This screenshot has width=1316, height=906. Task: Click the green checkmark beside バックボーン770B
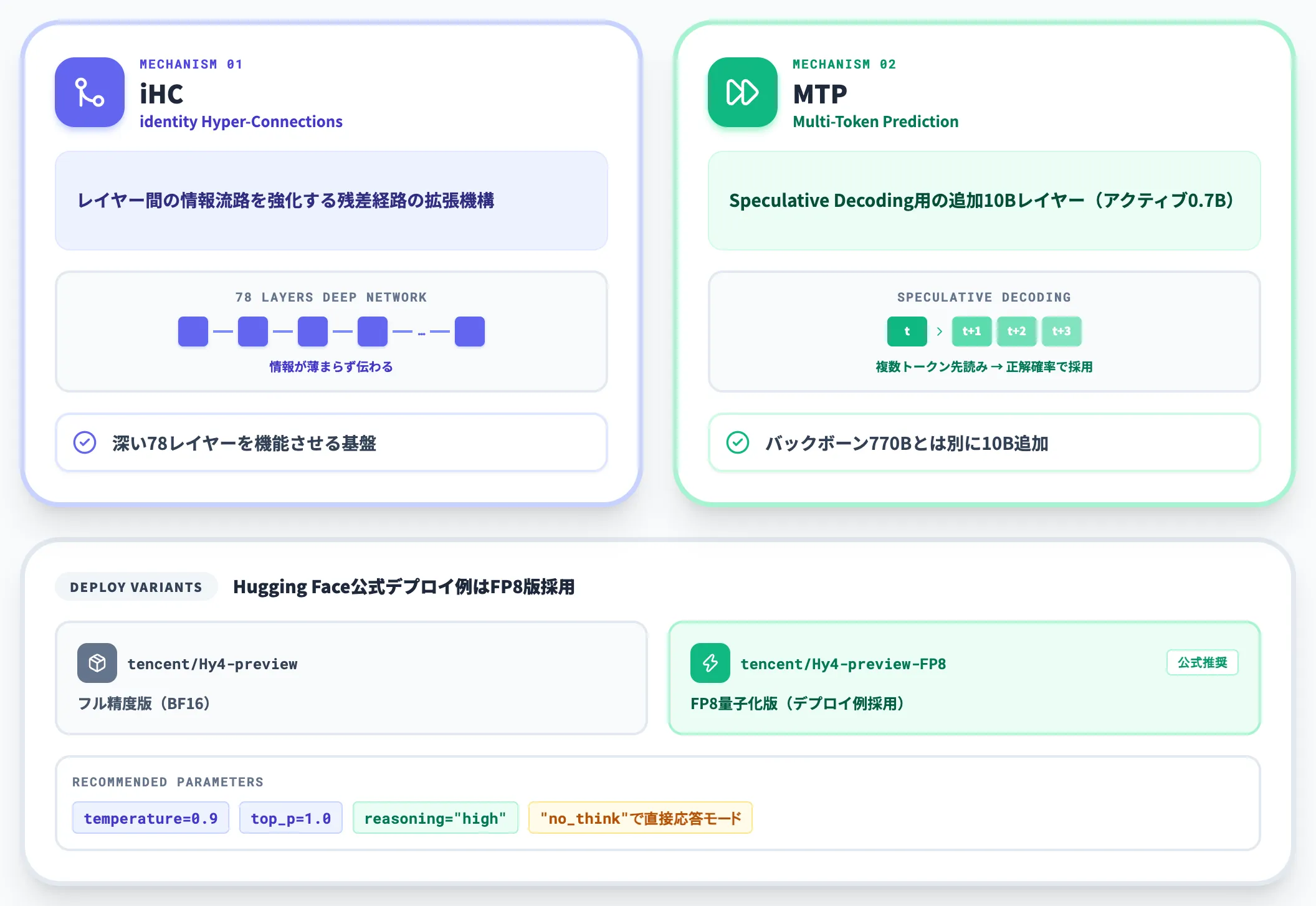point(738,442)
